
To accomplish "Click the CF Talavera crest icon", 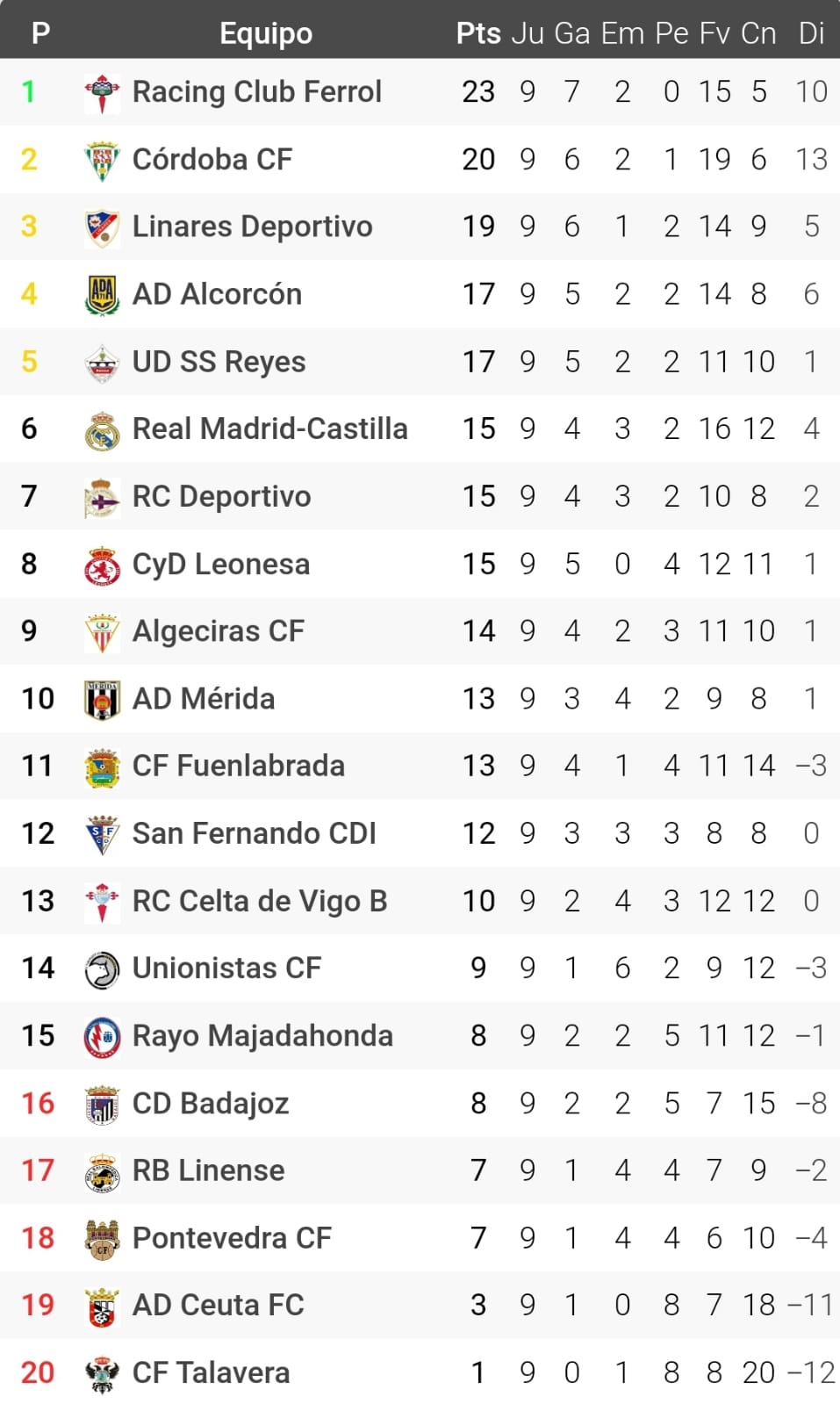I will [102, 1373].
